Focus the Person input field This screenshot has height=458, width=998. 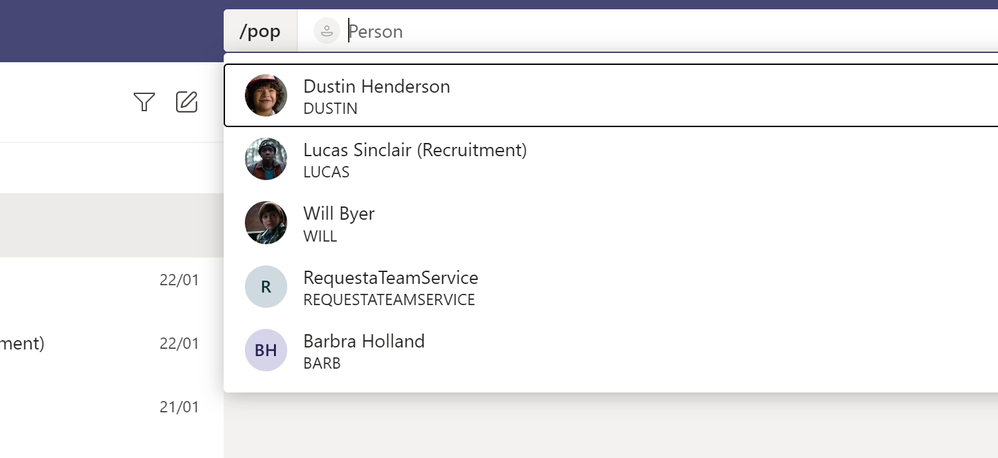coord(600,31)
